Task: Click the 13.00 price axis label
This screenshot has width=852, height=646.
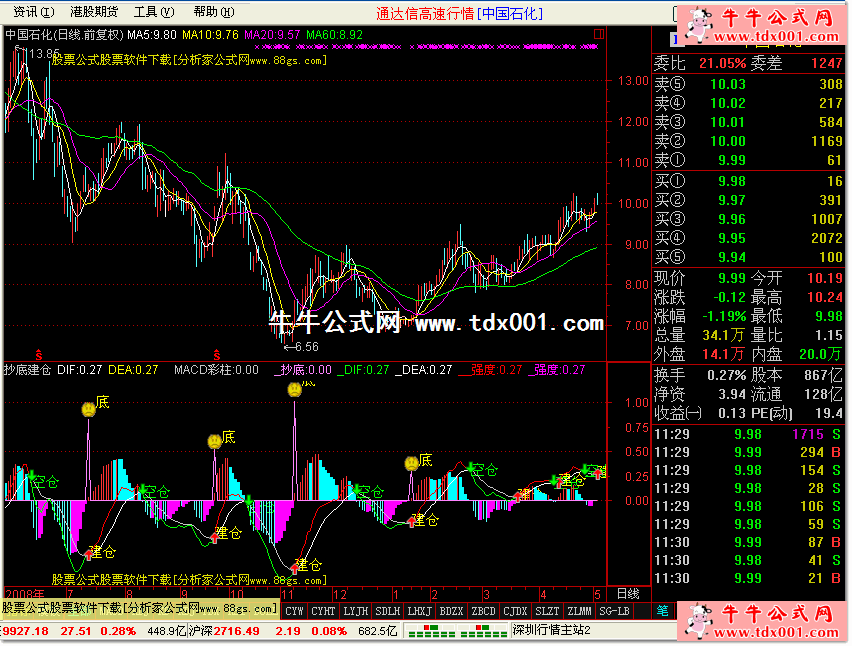Action: pos(633,81)
